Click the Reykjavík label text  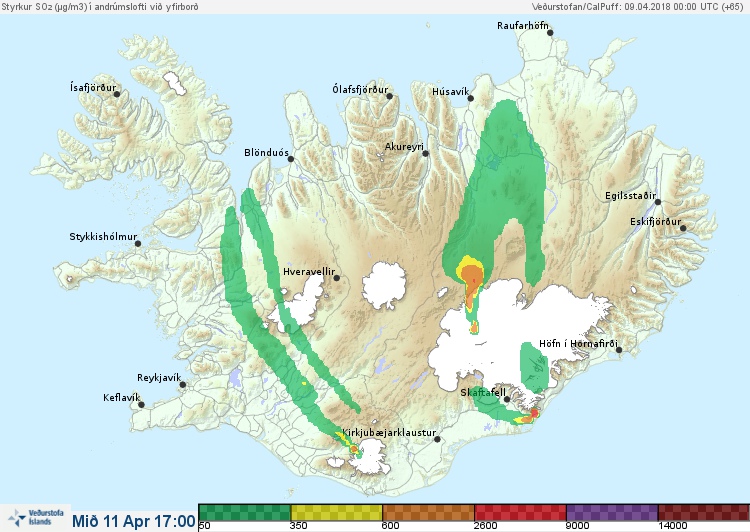point(159,378)
